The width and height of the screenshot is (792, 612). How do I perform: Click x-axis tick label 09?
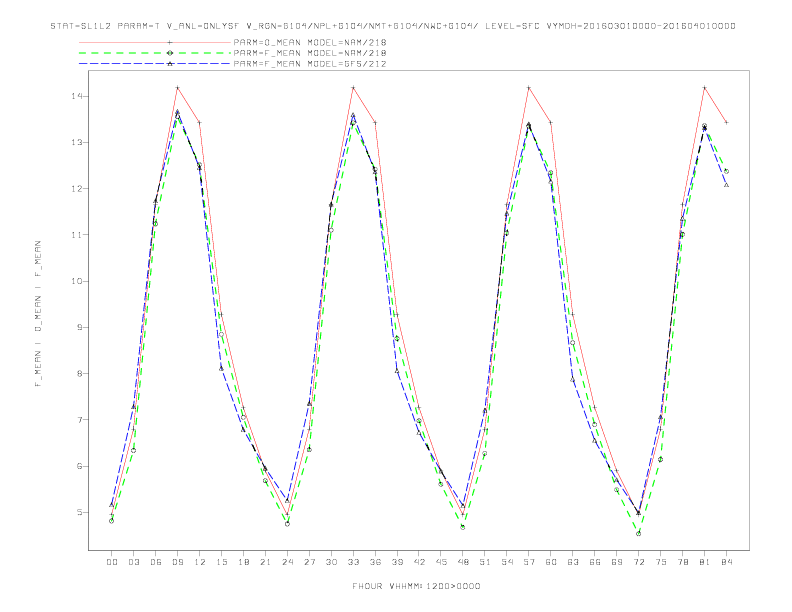177,562
